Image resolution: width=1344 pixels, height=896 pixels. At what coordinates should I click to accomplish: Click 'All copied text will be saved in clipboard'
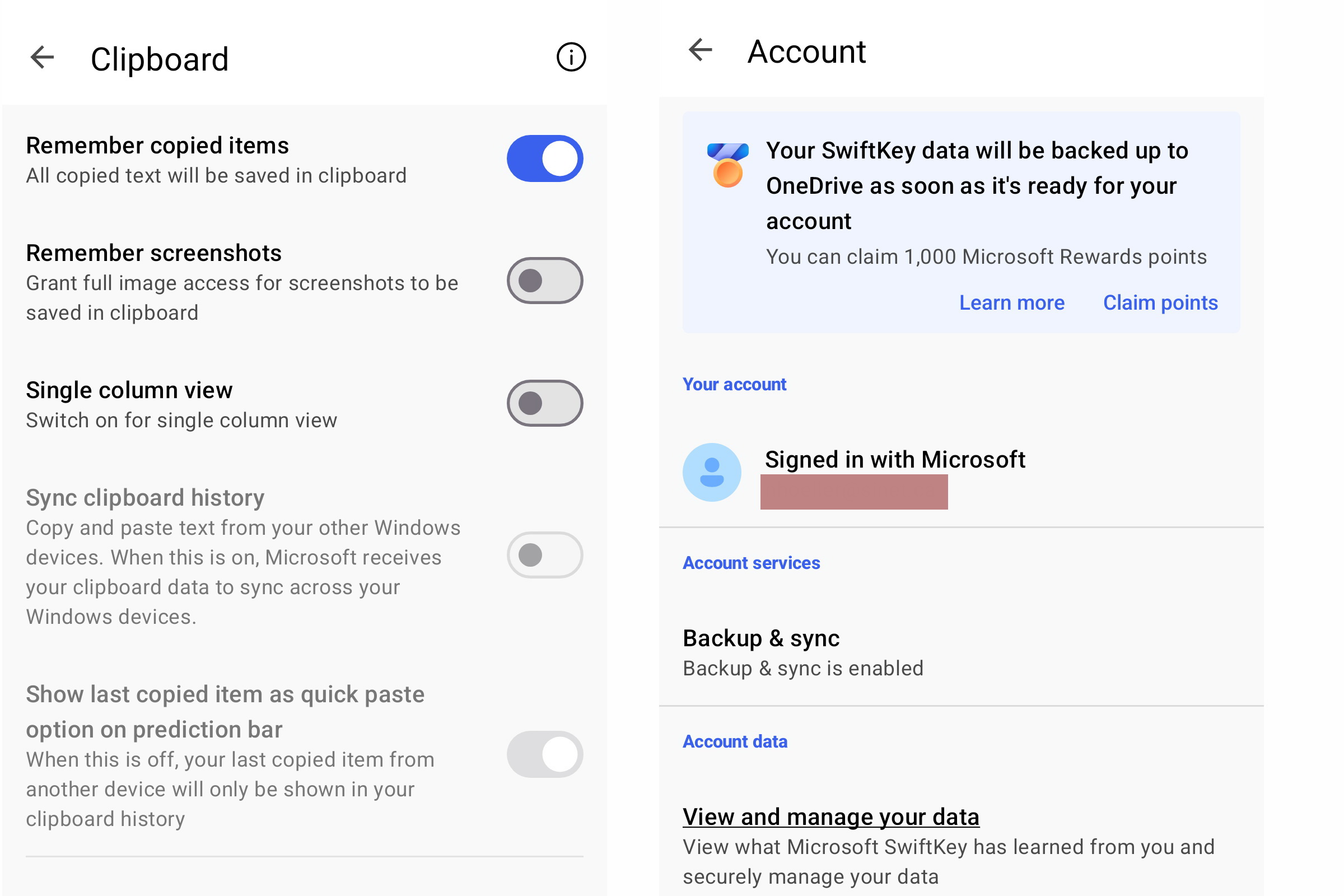(216, 176)
